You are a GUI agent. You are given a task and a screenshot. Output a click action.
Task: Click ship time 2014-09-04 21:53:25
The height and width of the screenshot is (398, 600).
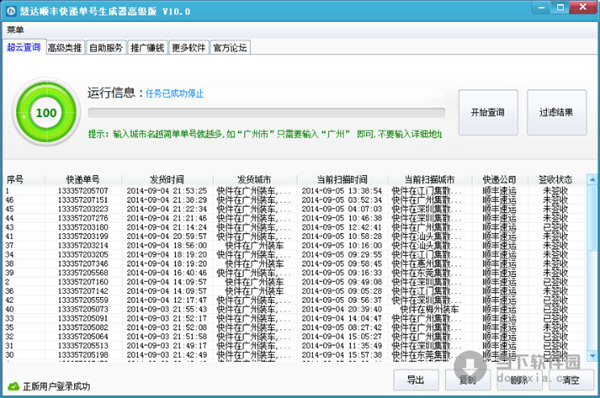pos(167,191)
